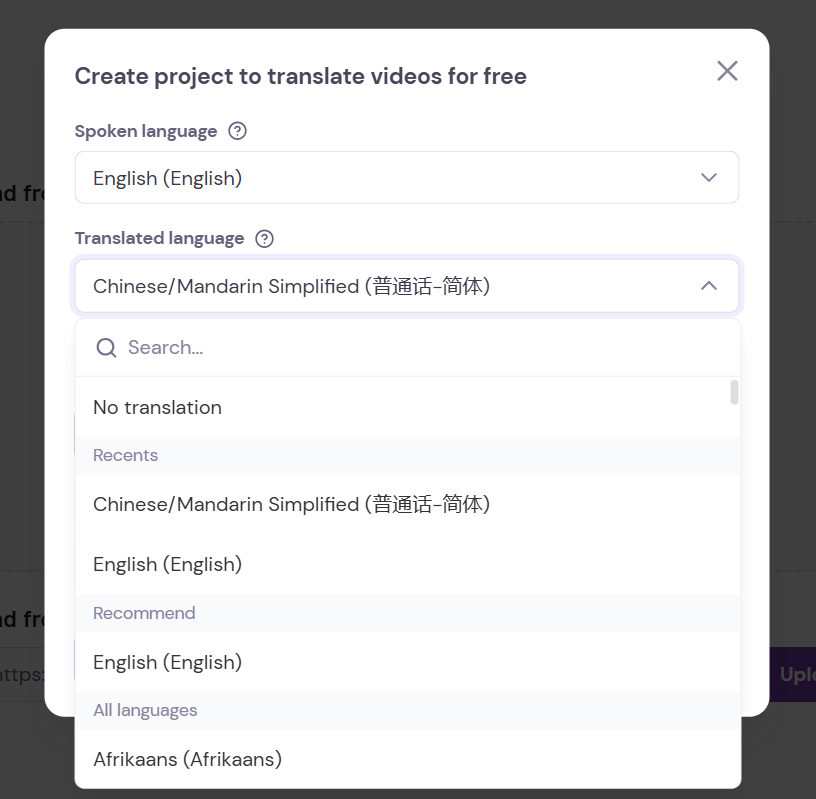The height and width of the screenshot is (799, 816).
Task: Choose Chinese/Mandarin Simplified under Recents
Action: [x=291, y=504]
